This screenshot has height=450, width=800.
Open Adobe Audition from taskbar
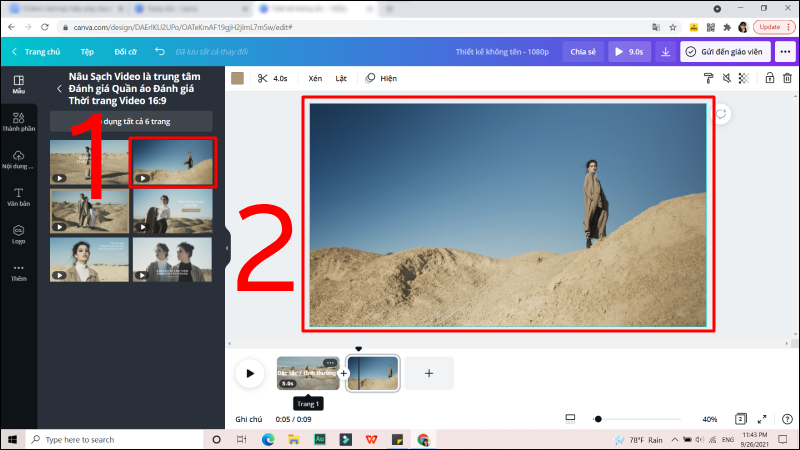(x=319, y=439)
